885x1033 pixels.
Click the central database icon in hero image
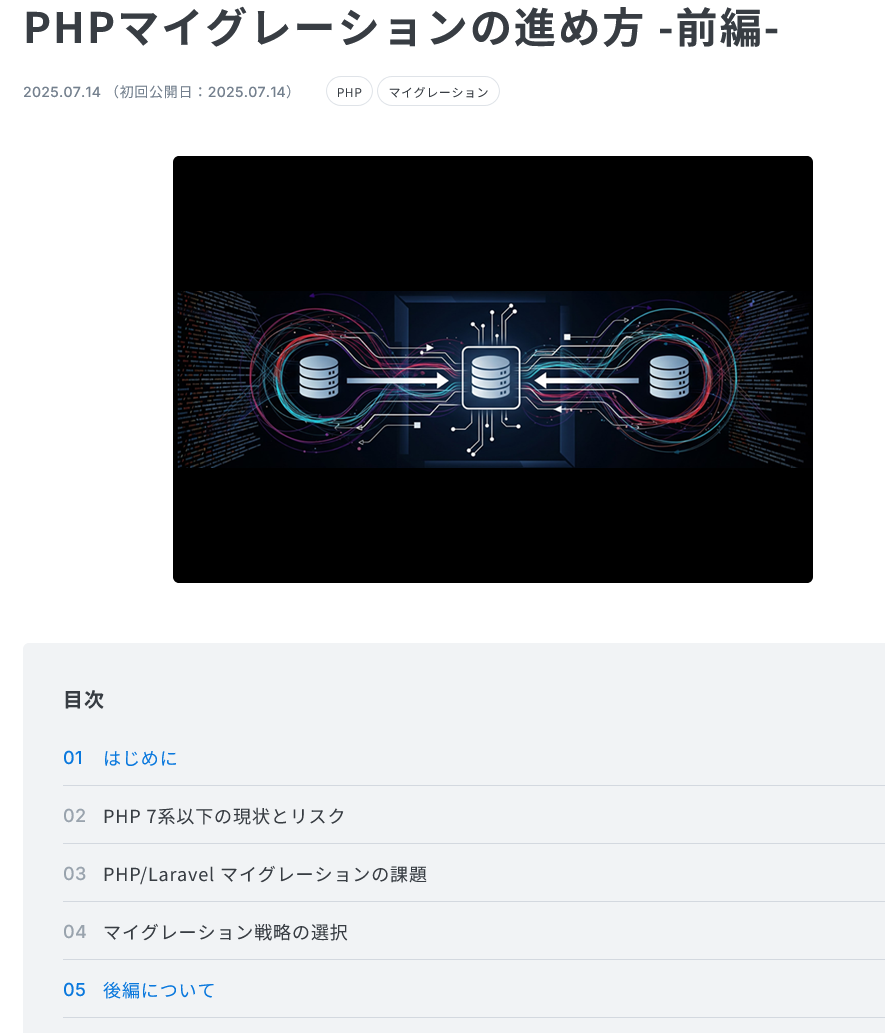click(491, 378)
